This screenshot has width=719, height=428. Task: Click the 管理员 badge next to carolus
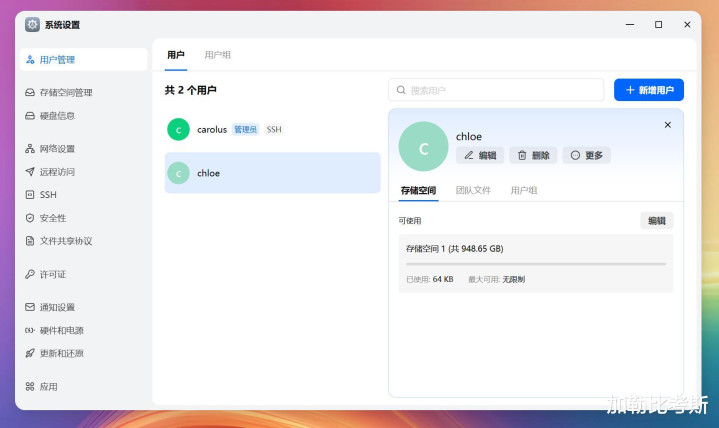[x=245, y=129]
